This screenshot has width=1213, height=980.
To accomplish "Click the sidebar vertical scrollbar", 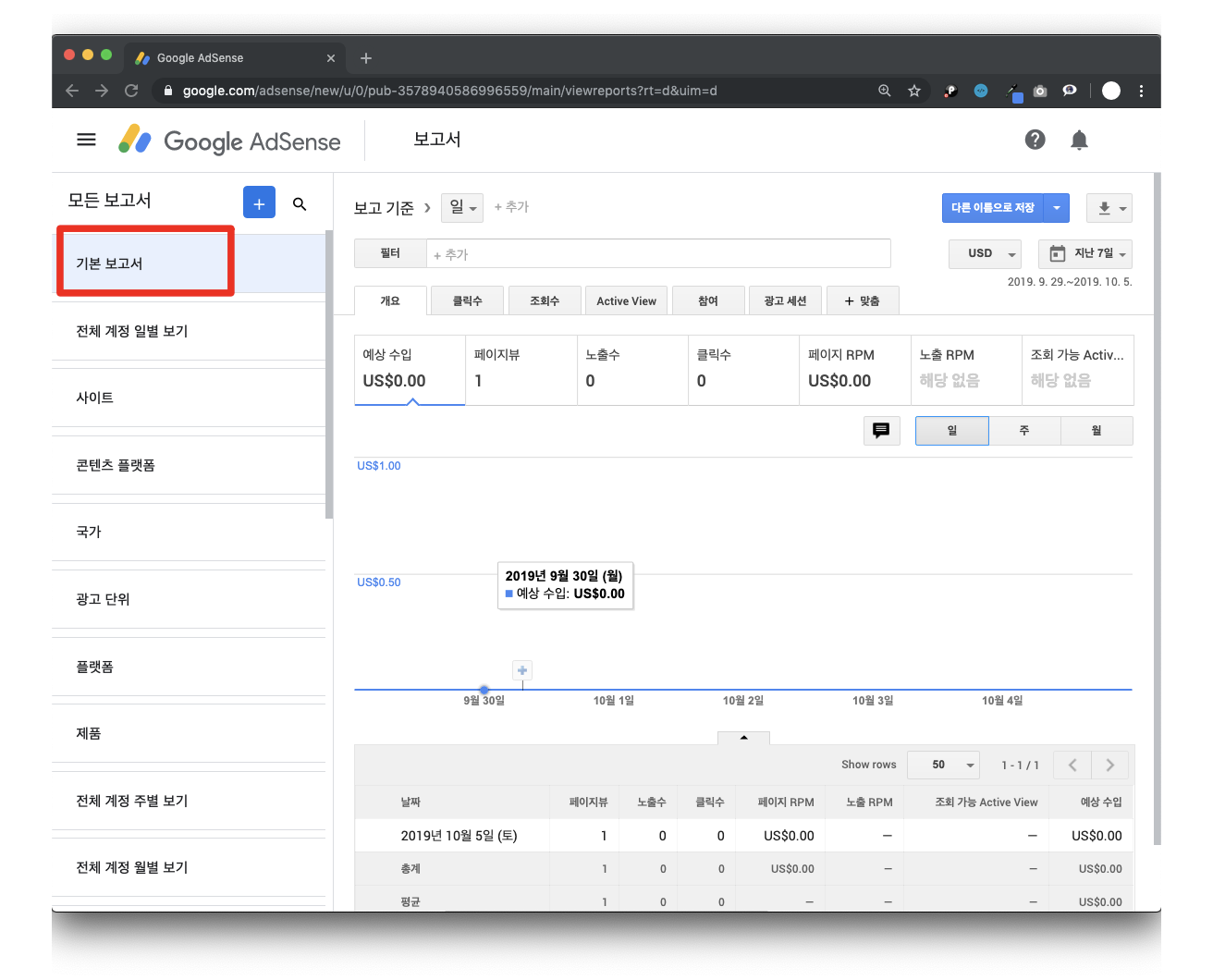I will coord(329,374).
